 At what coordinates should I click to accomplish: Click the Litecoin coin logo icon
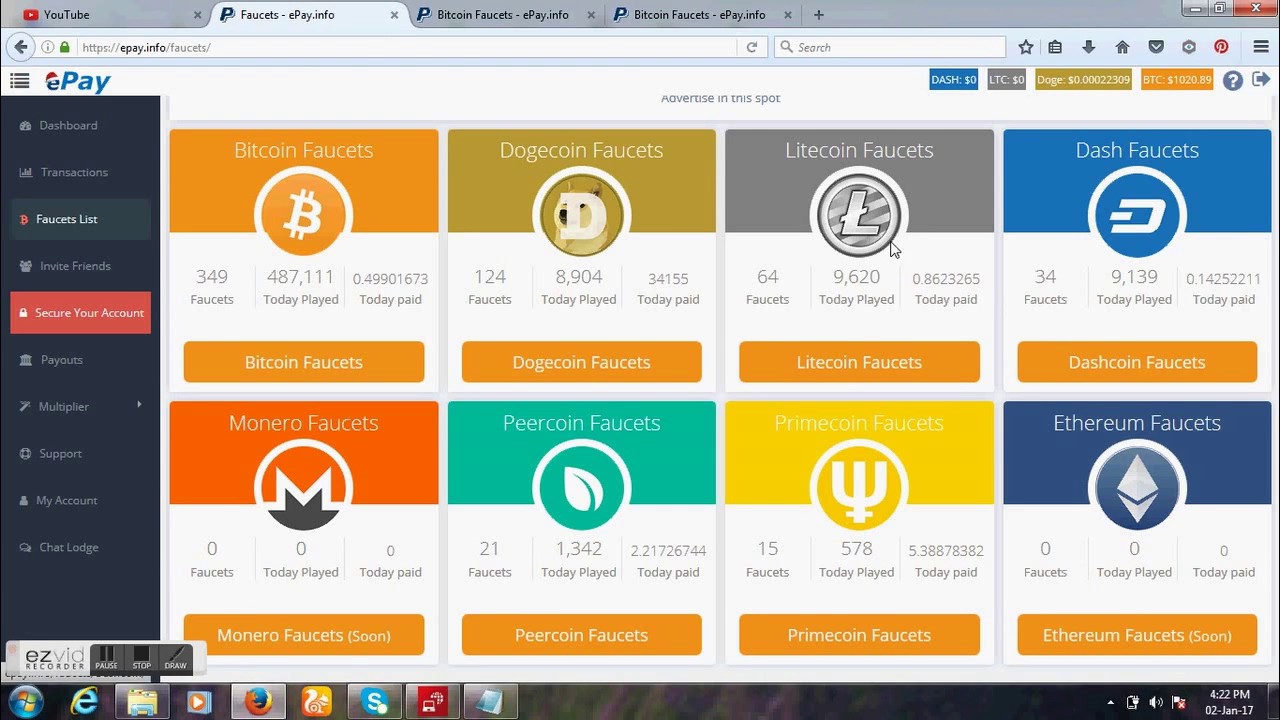[859, 215]
